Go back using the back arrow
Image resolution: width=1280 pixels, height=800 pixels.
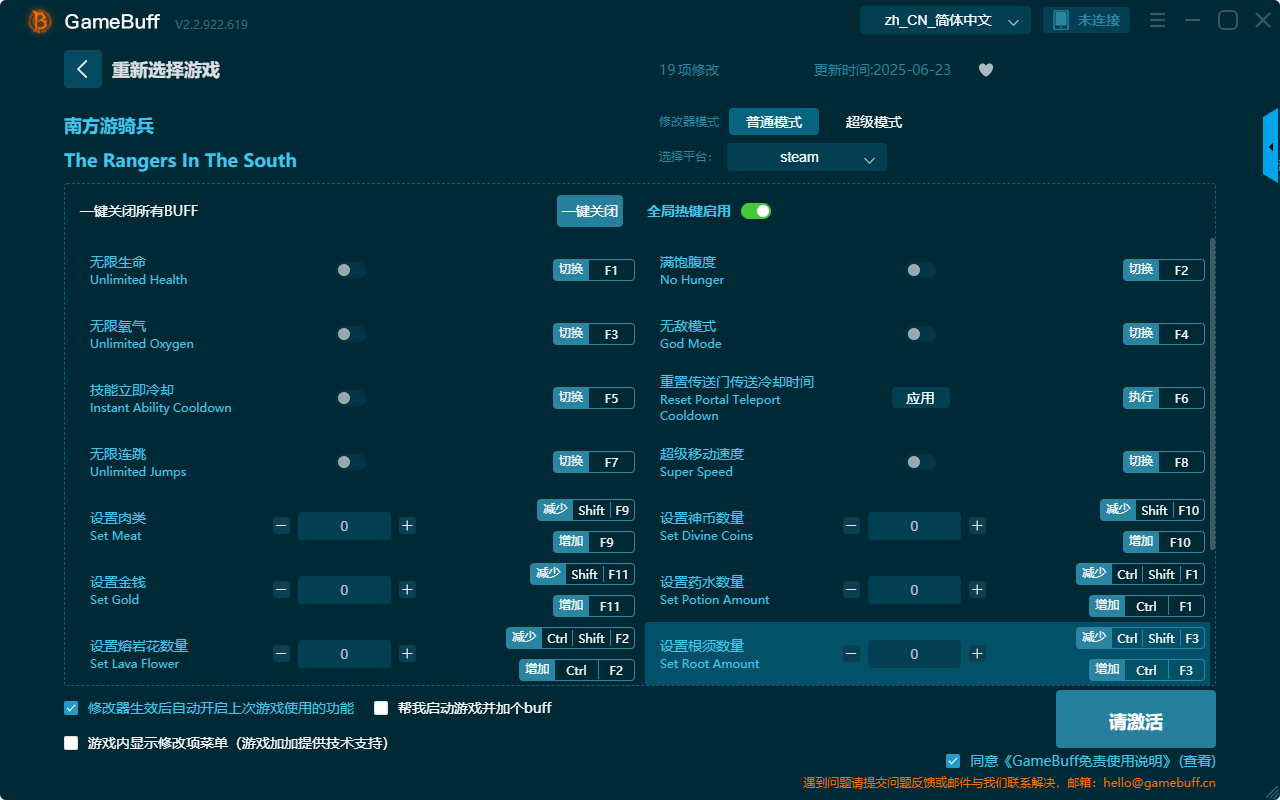(x=83, y=68)
